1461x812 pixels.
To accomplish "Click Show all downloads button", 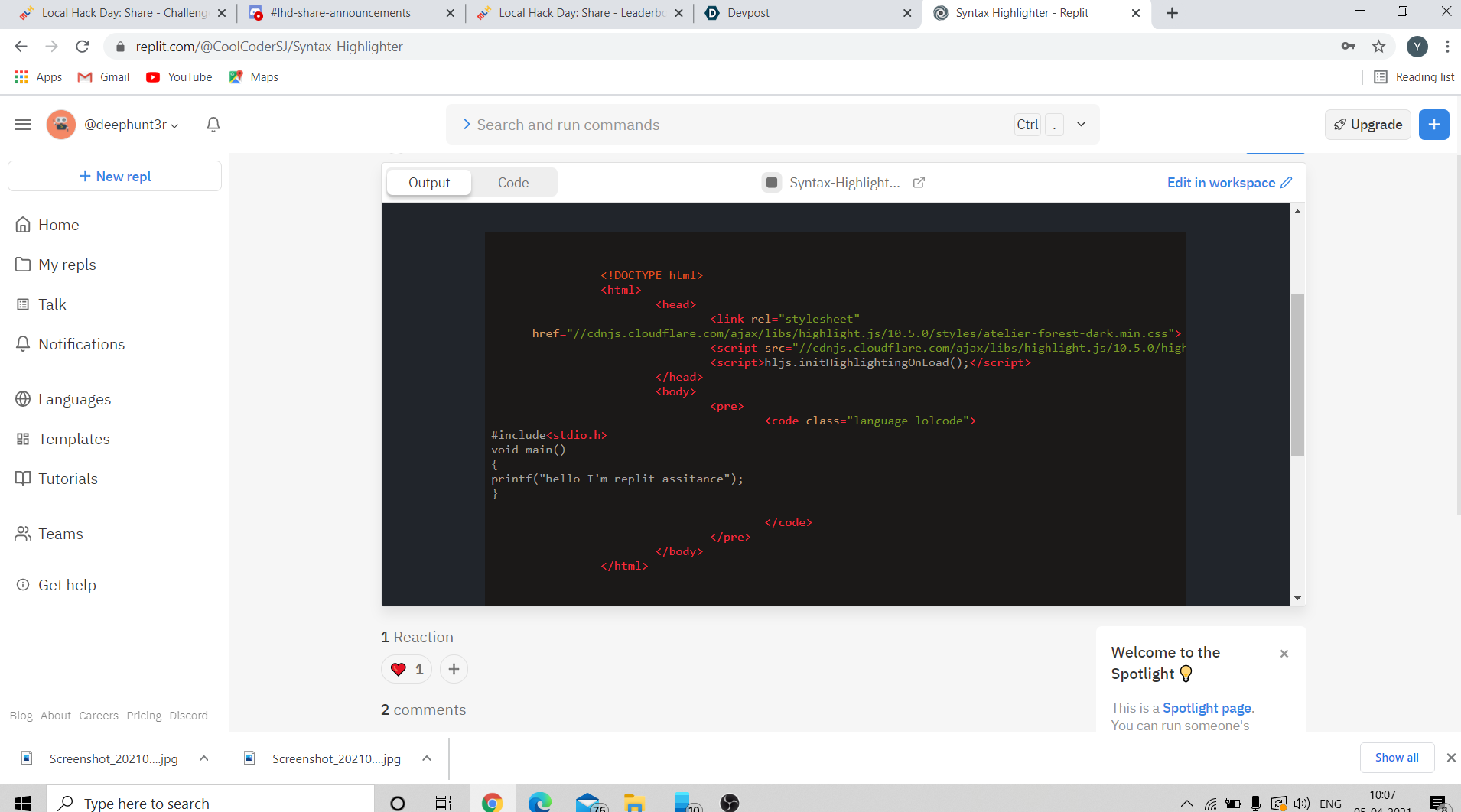I will 1397,758.
